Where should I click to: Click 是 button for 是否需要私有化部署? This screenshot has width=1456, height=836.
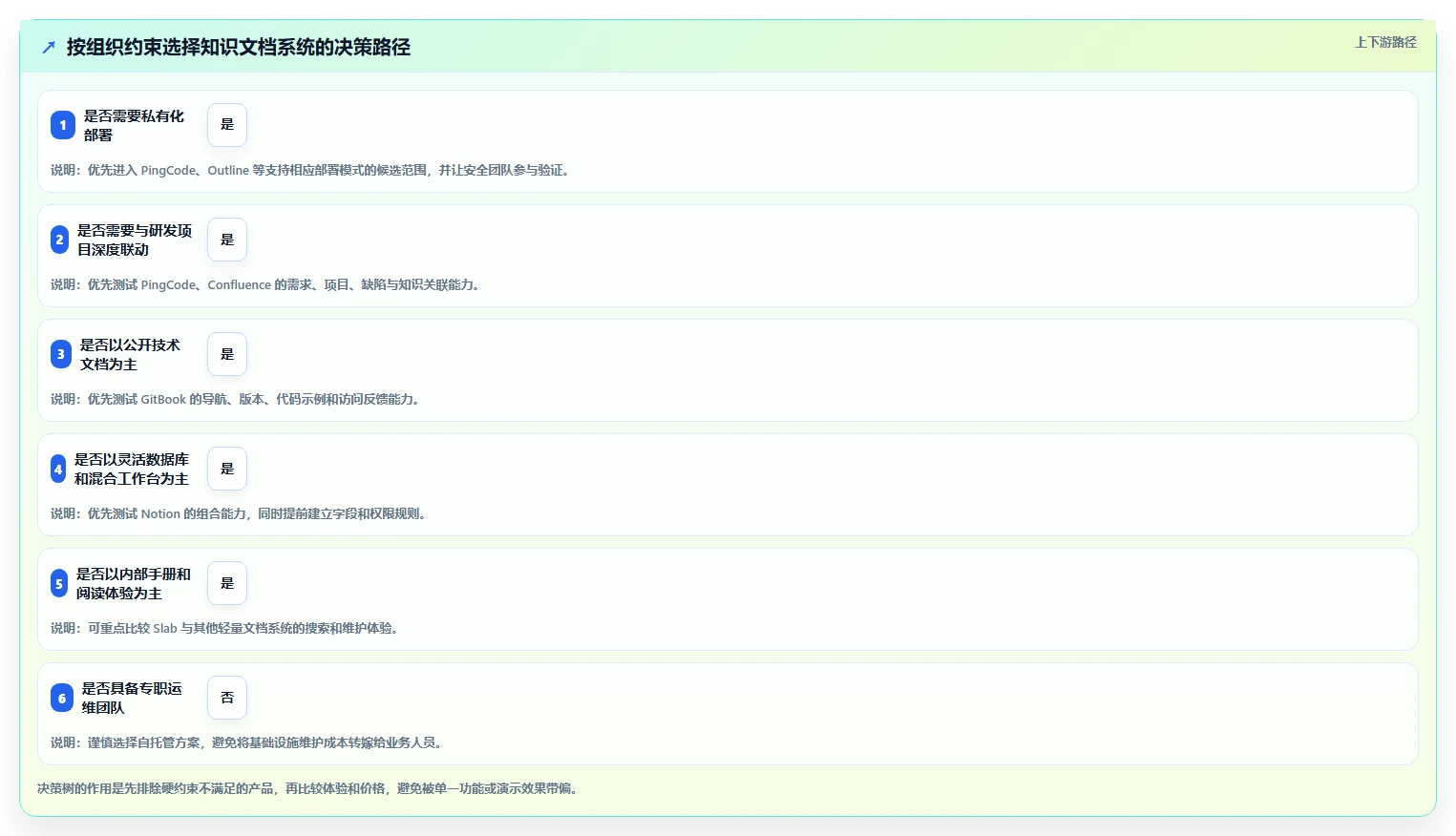coord(227,125)
